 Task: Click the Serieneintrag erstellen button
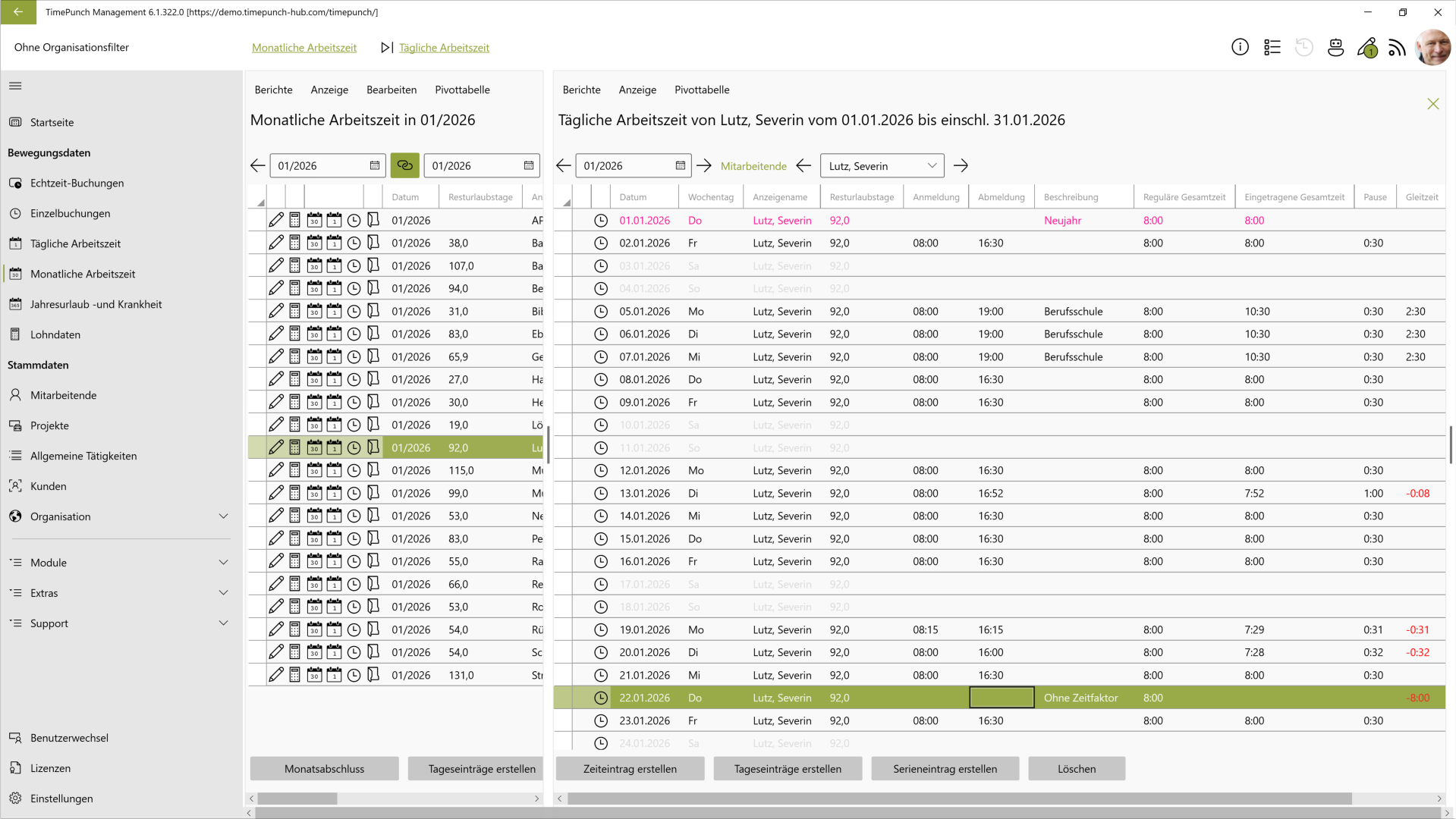tap(945, 768)
